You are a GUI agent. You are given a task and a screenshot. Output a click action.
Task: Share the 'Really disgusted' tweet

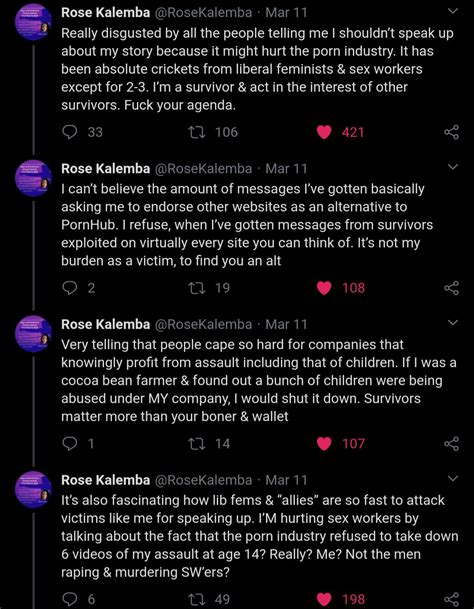click(451, 132)
